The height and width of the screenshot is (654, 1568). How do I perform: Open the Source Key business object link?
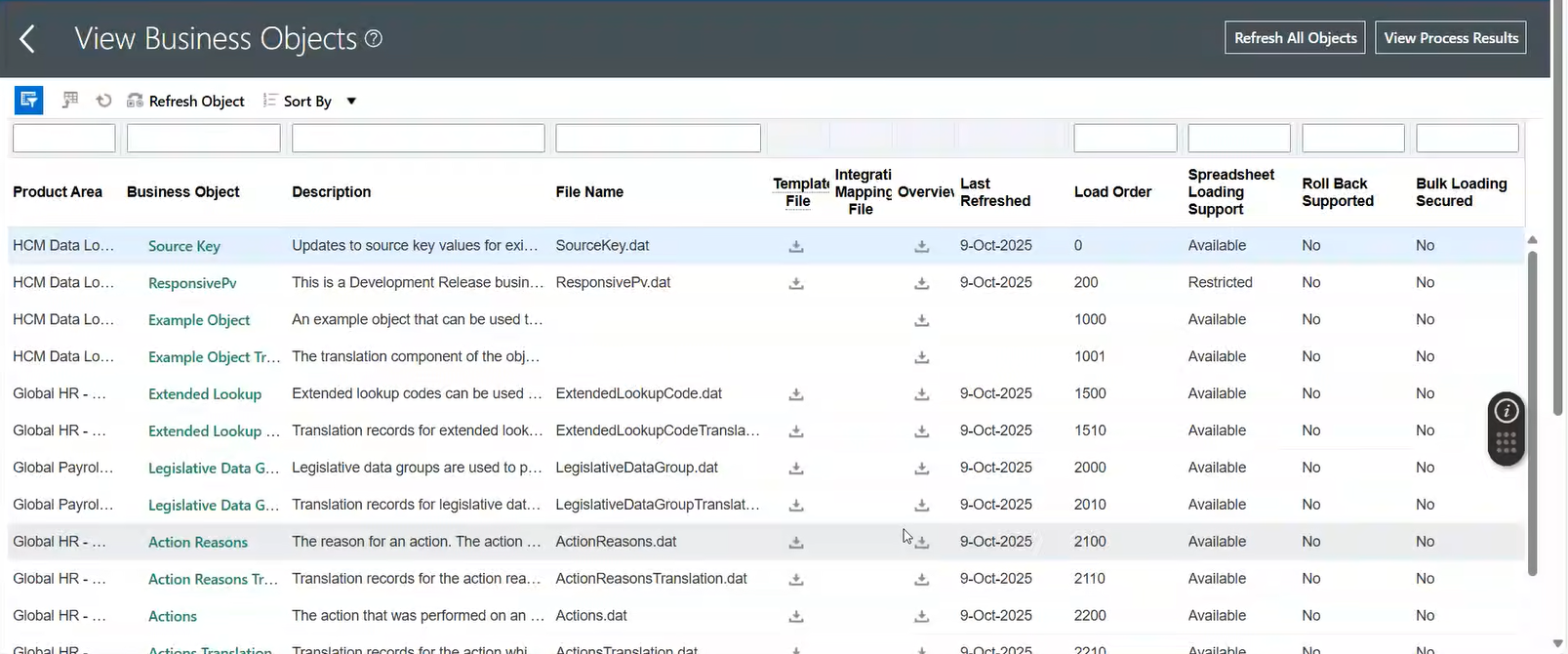click(184, 246)
